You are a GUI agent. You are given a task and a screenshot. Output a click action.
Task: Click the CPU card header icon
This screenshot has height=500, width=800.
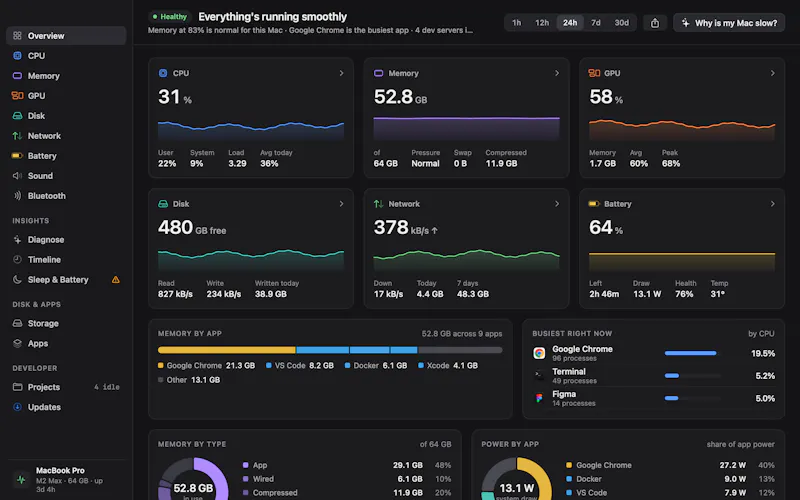(163, 73)
